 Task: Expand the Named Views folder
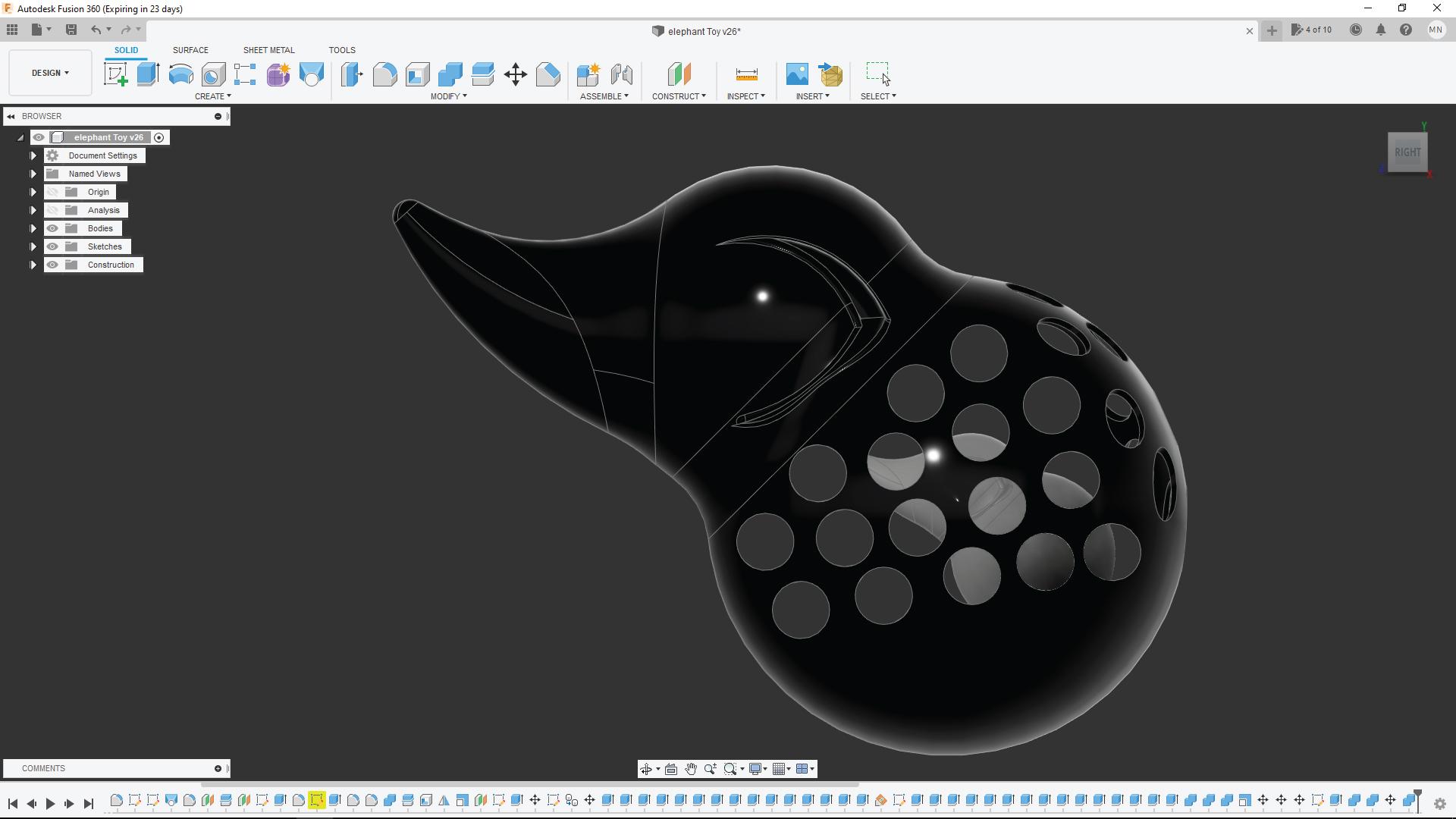[x=33, y=173]
